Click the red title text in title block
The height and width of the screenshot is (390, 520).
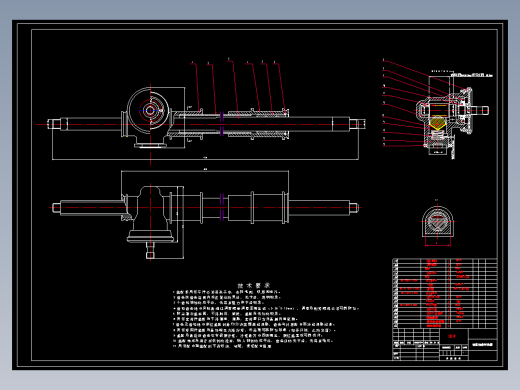(452, 336)
